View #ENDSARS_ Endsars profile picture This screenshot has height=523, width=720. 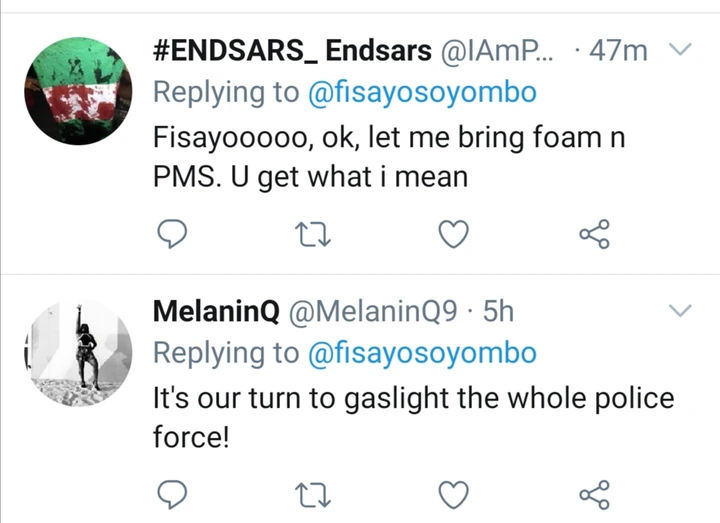(78, 86)
